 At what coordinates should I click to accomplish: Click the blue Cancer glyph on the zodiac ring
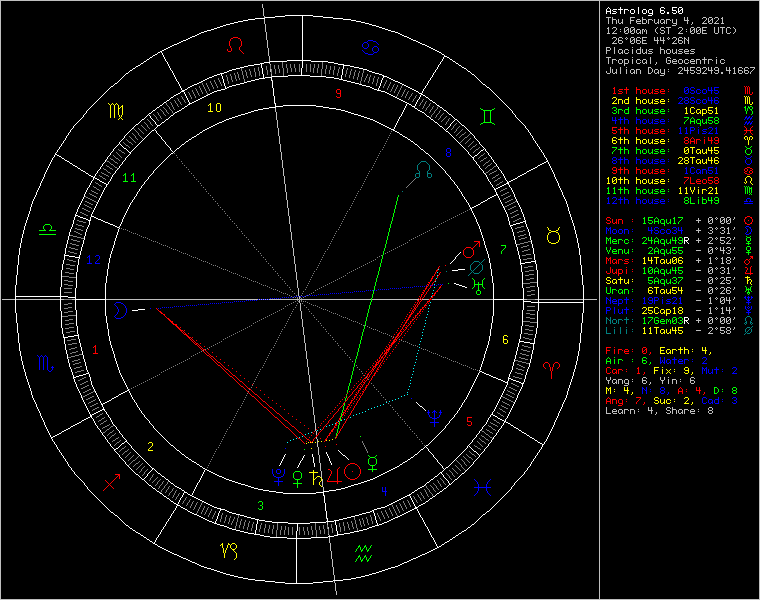tap(370, 47)
